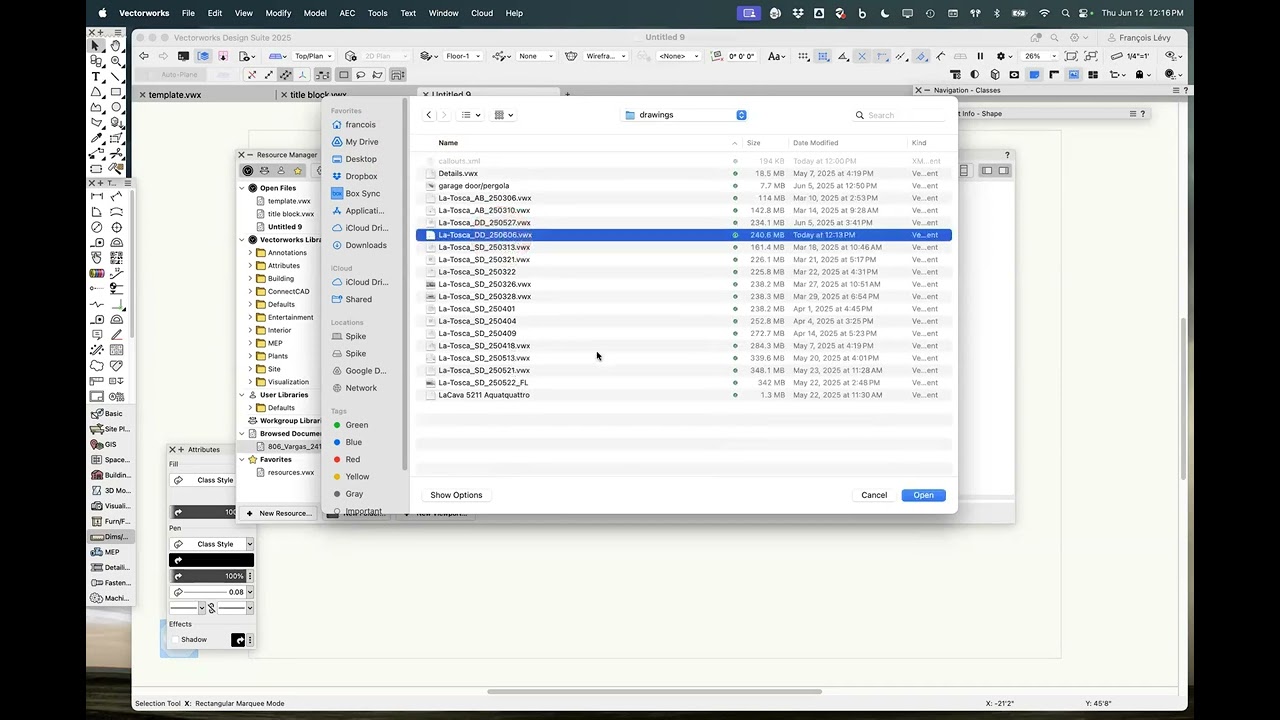Toggle the Snap to Intersection icon
Screen dimensions: 1280x720
click(861, 56)
